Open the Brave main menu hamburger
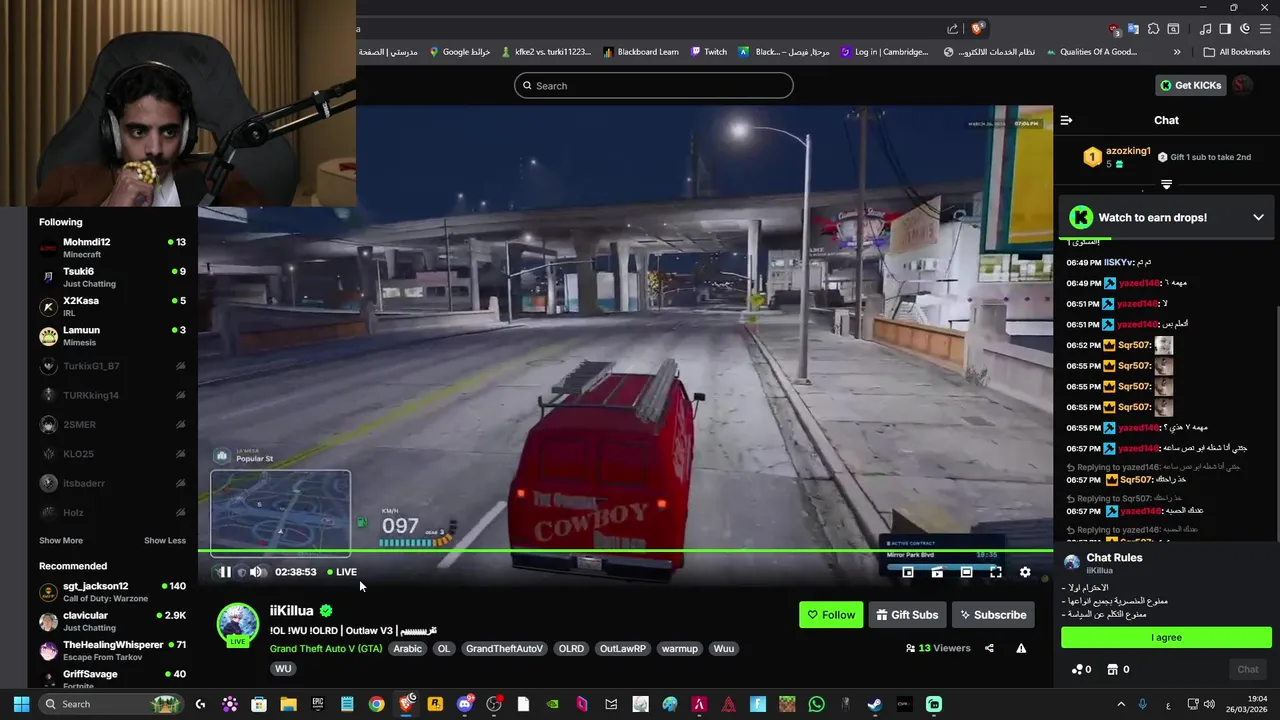Viewport: 1280px width, 720px height. (1265, 29)
